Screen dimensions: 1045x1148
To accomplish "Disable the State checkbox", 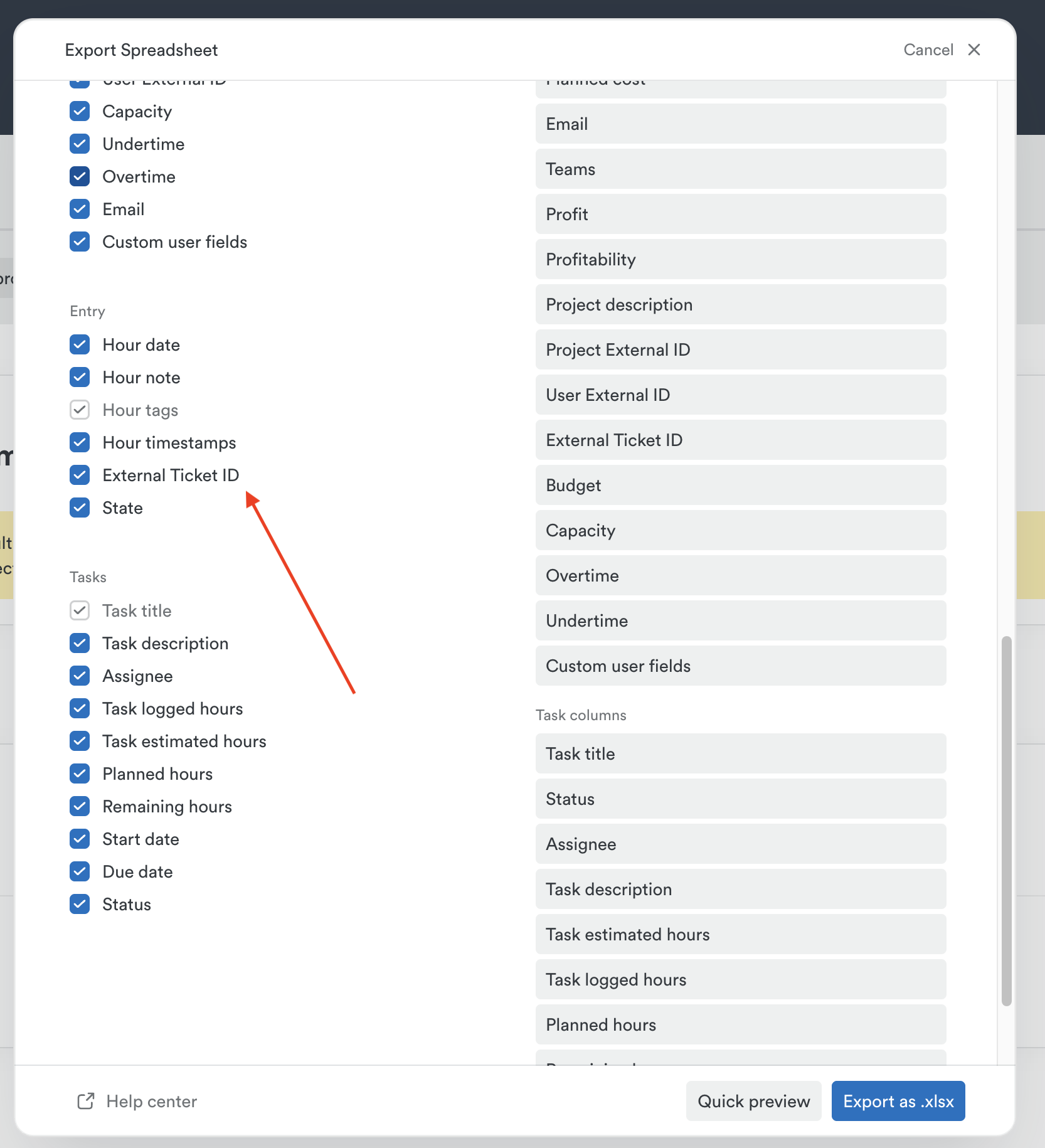I will [80, 508].
